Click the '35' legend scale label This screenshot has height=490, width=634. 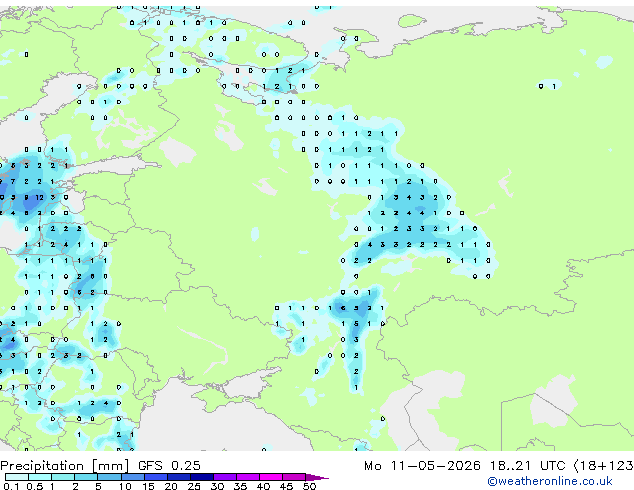240,486
